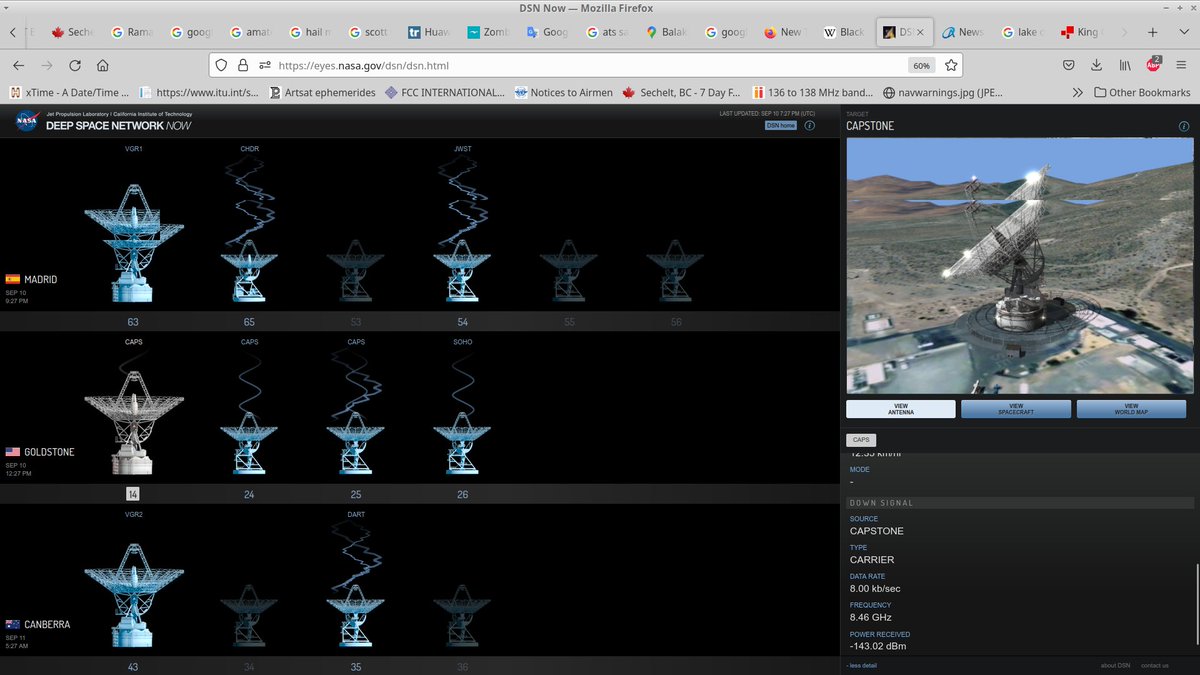Bookmark this page with star icon

[951, 65]
